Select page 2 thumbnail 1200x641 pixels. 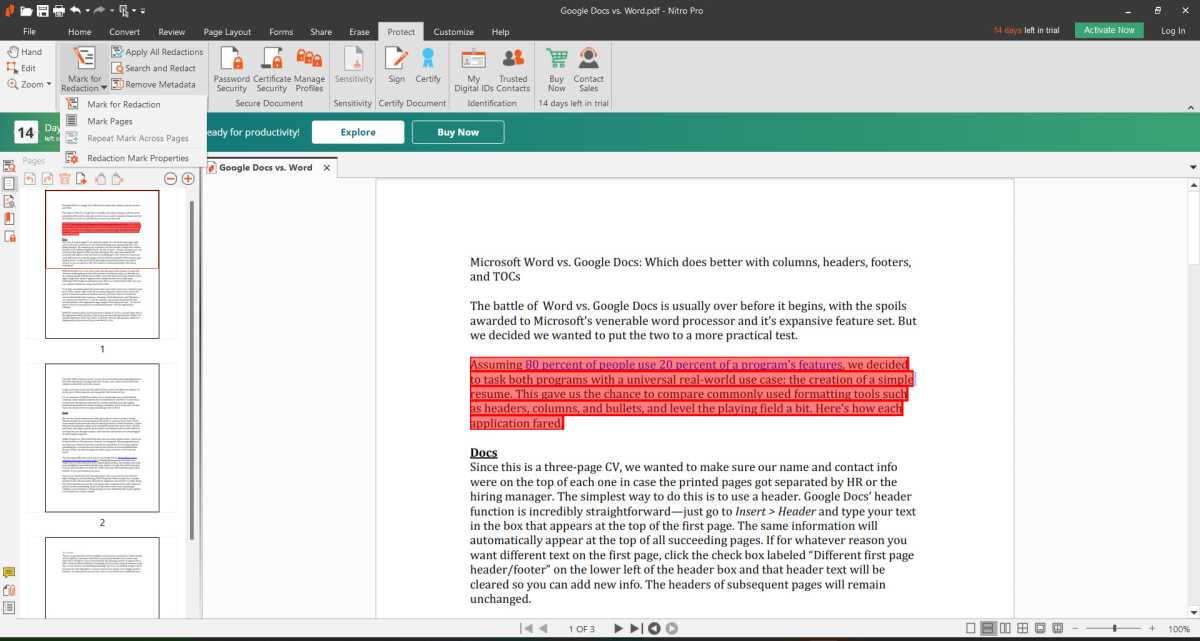tap(102, 438)
